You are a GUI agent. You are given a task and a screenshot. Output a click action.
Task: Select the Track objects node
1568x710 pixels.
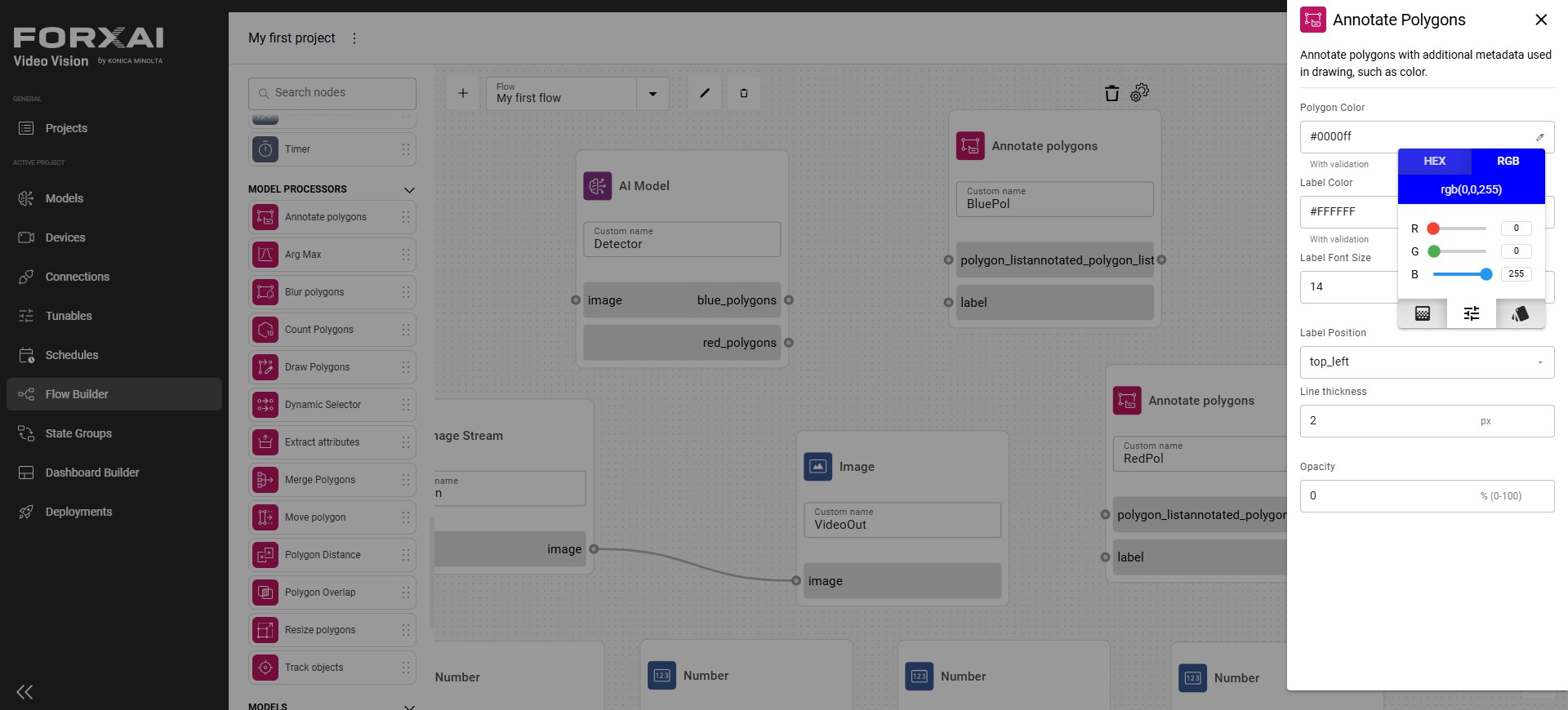coord(332,668)
